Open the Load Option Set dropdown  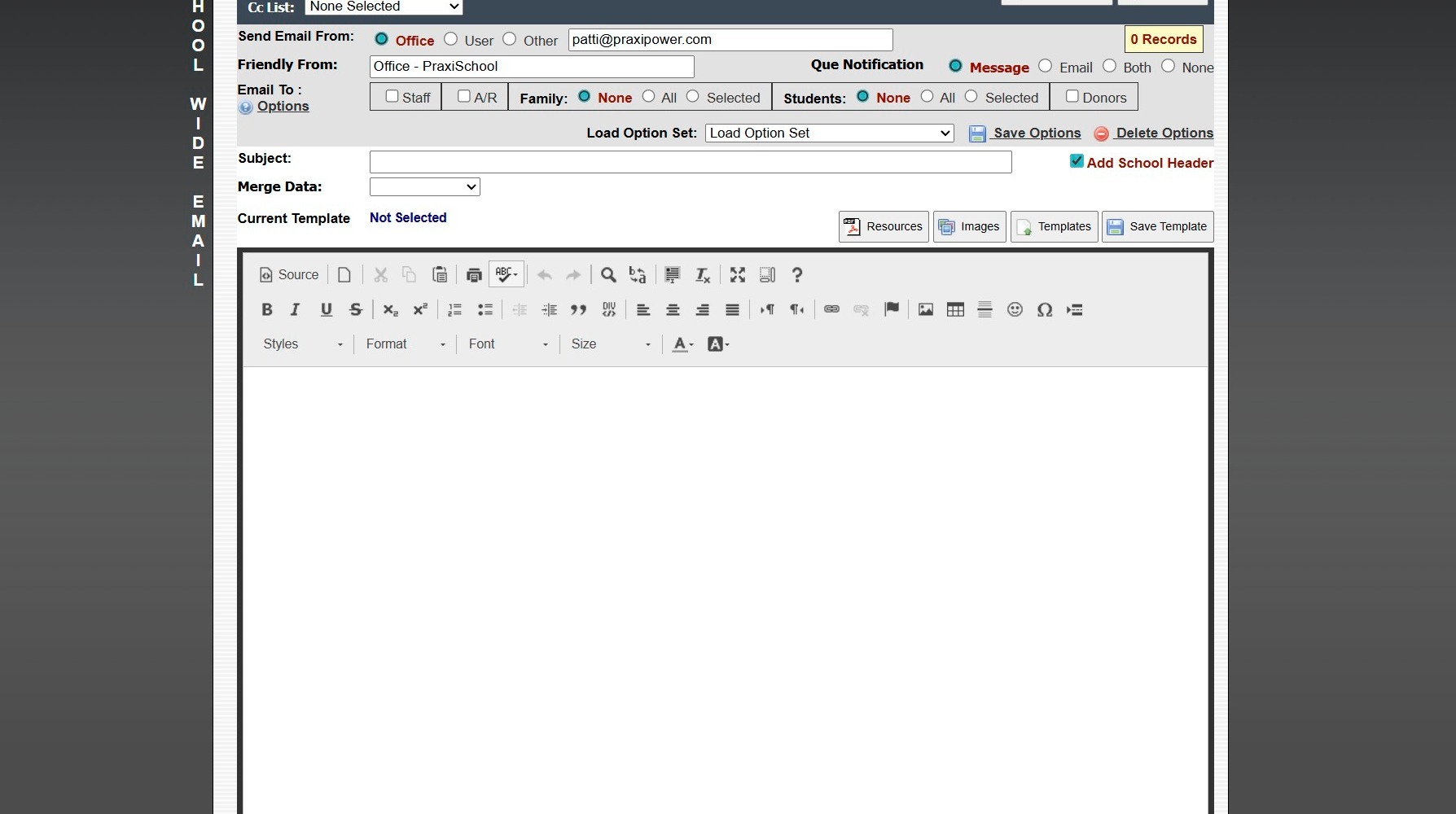(829, 133)
